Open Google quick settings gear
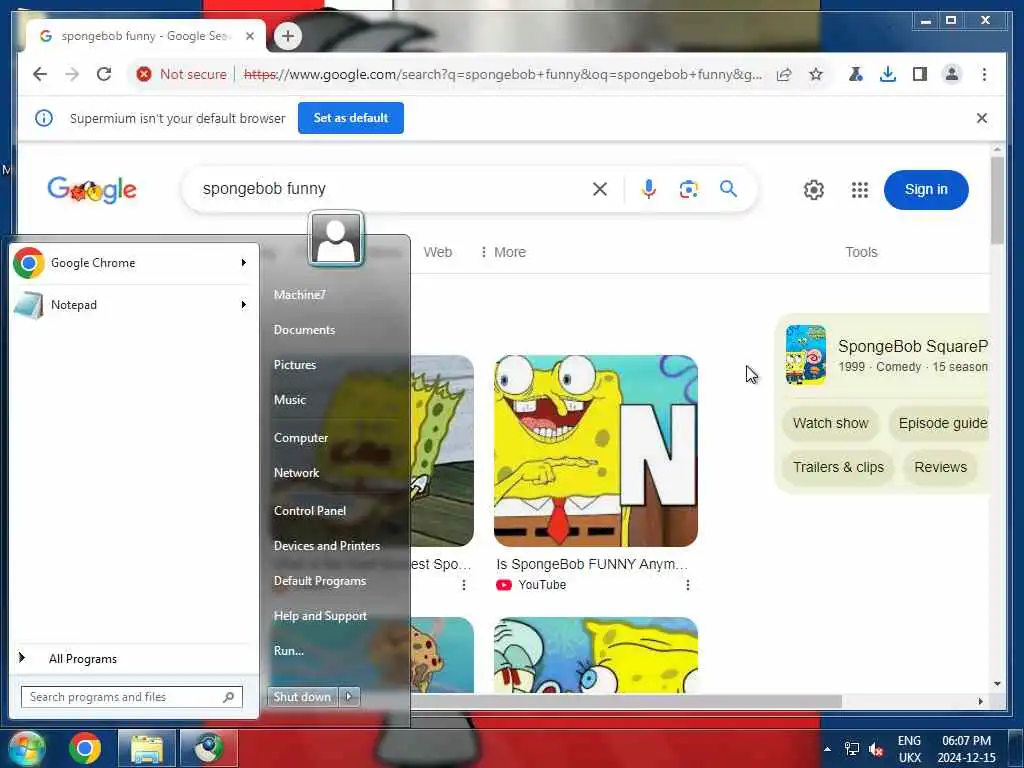This screenshot has width=1024, height=768. 814,190
